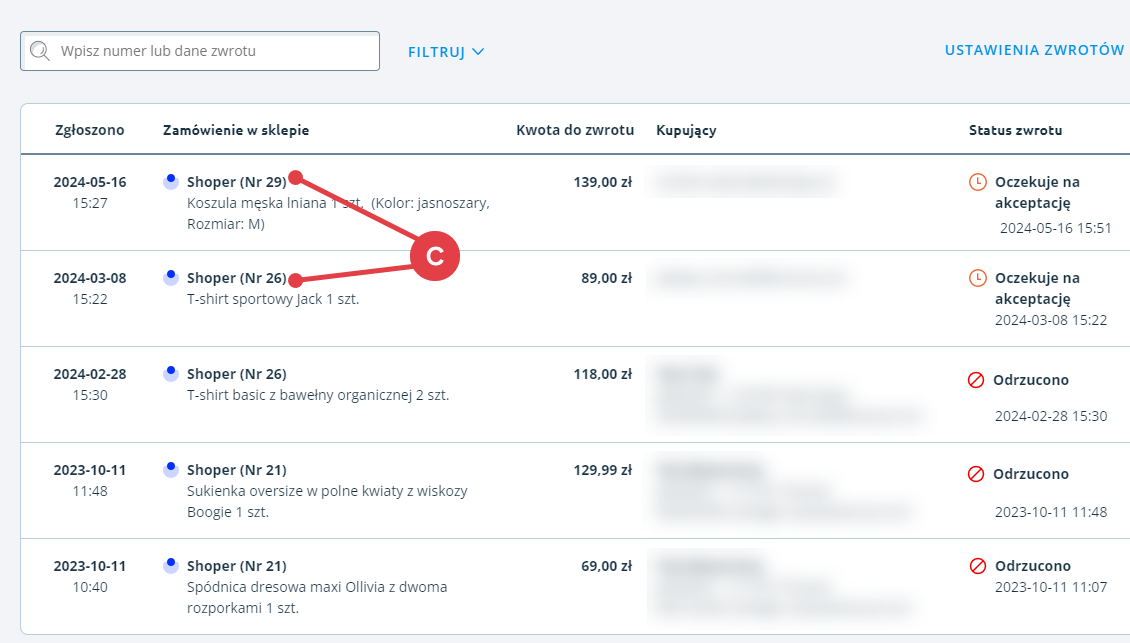Click Status zwrotu column header

tap(1015, 130)
